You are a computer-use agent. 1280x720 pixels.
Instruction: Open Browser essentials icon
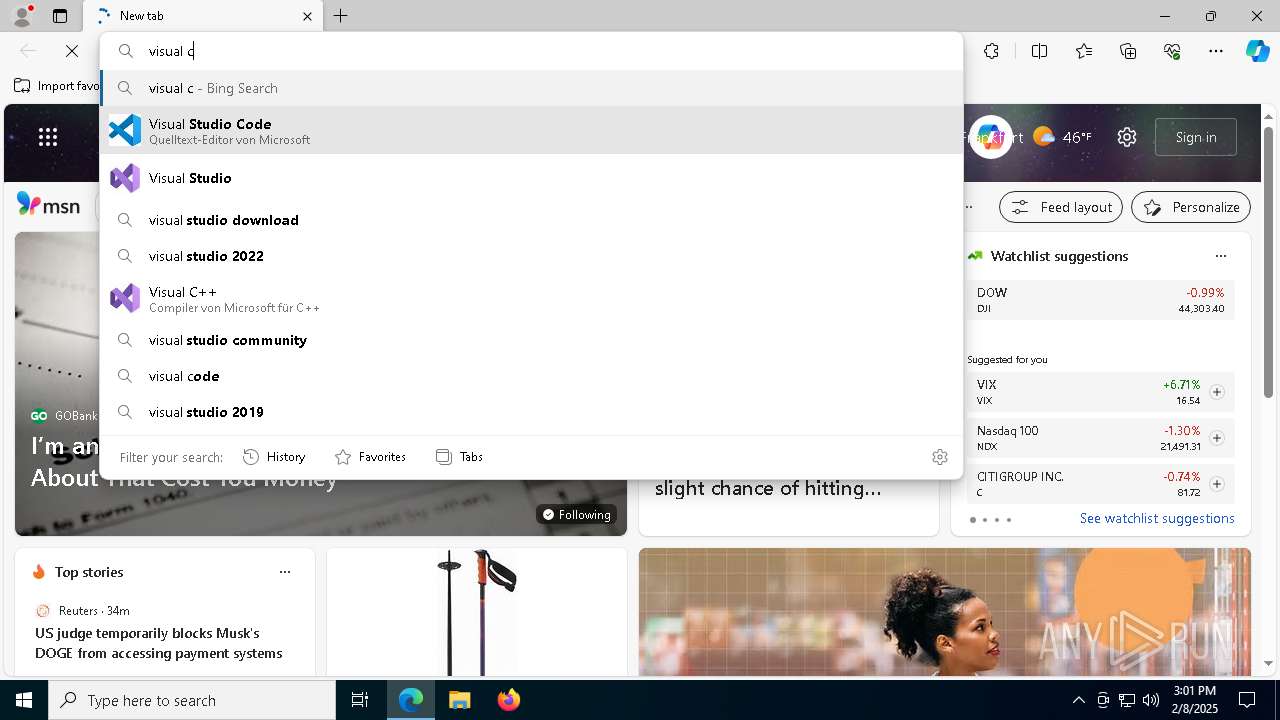click(1172, 51)
